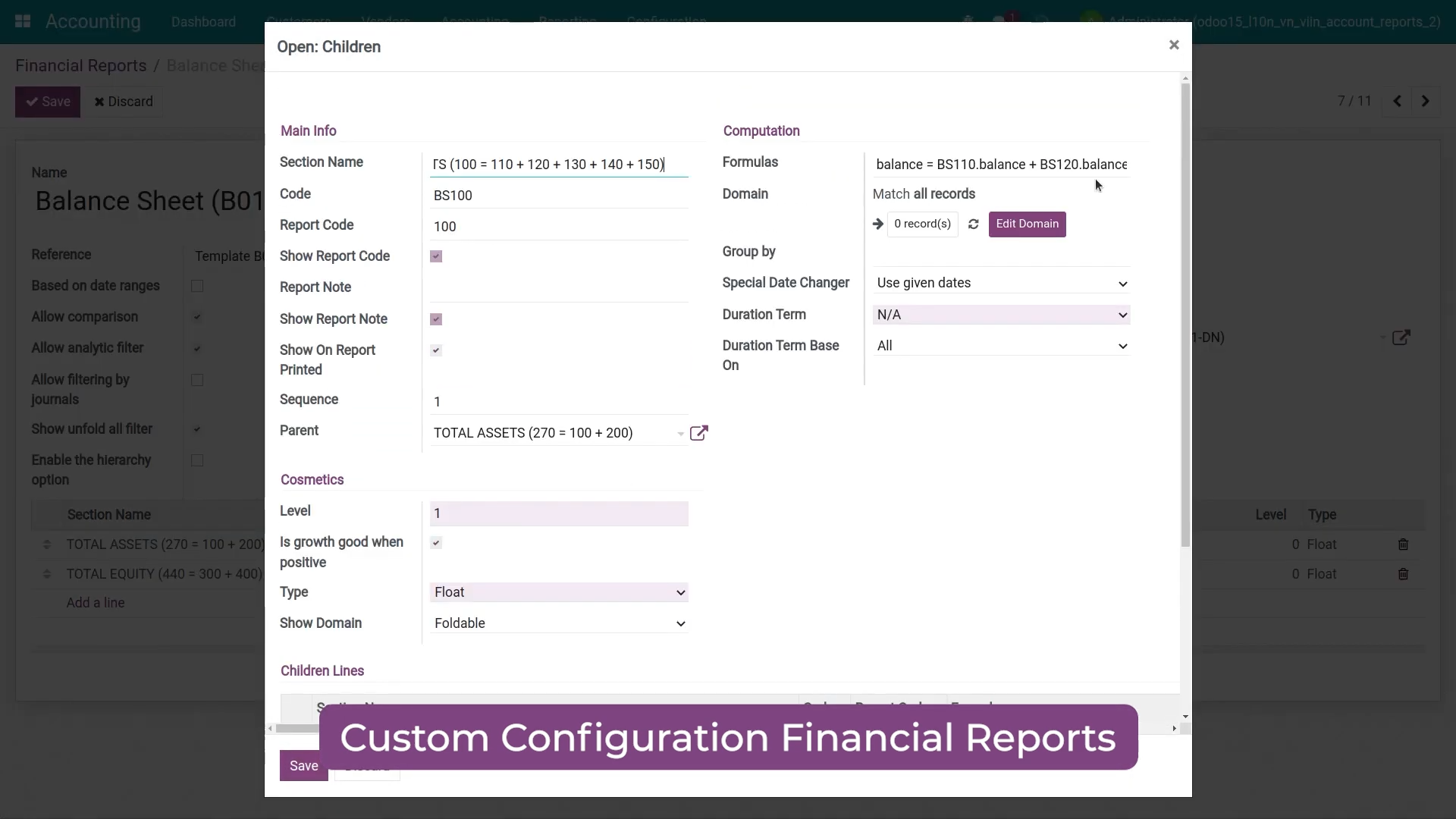Open the Show Domain Foldable dropdown
Image resolution: width=1456 pixels, height=819 pixels.
tap(559, 623)
